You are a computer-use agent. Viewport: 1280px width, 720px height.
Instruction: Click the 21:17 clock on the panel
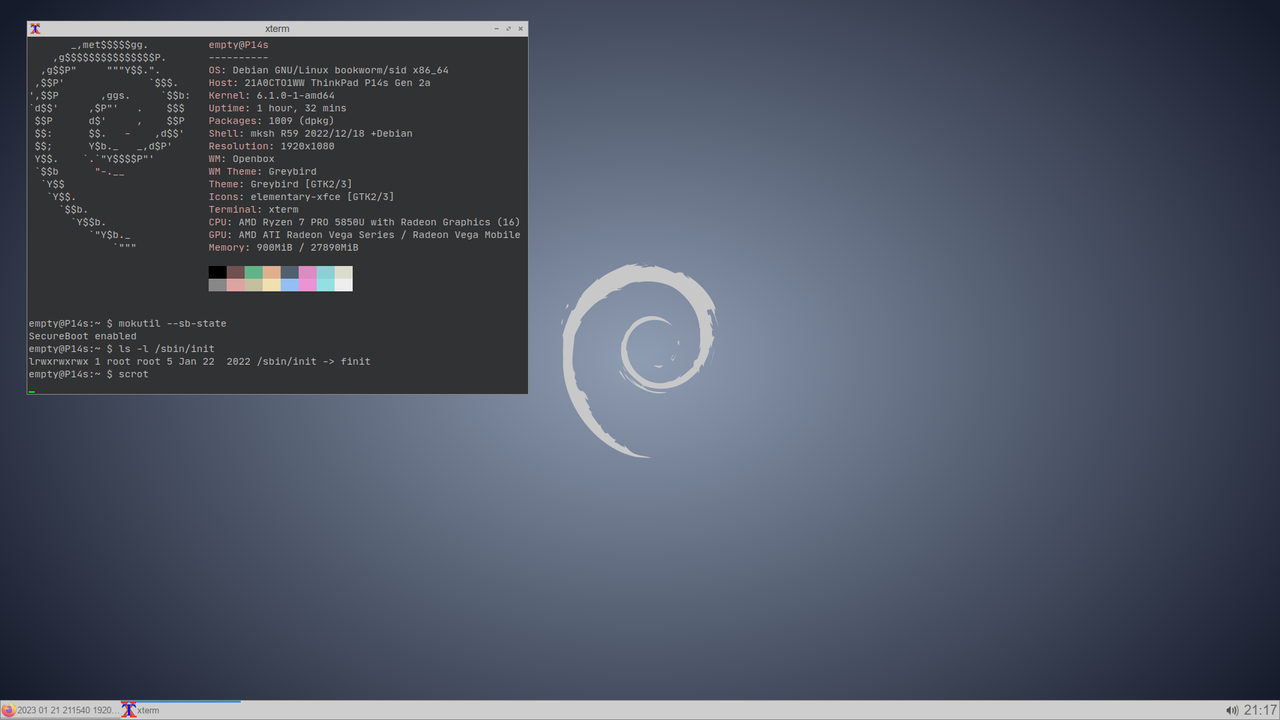click(1260, 710)
